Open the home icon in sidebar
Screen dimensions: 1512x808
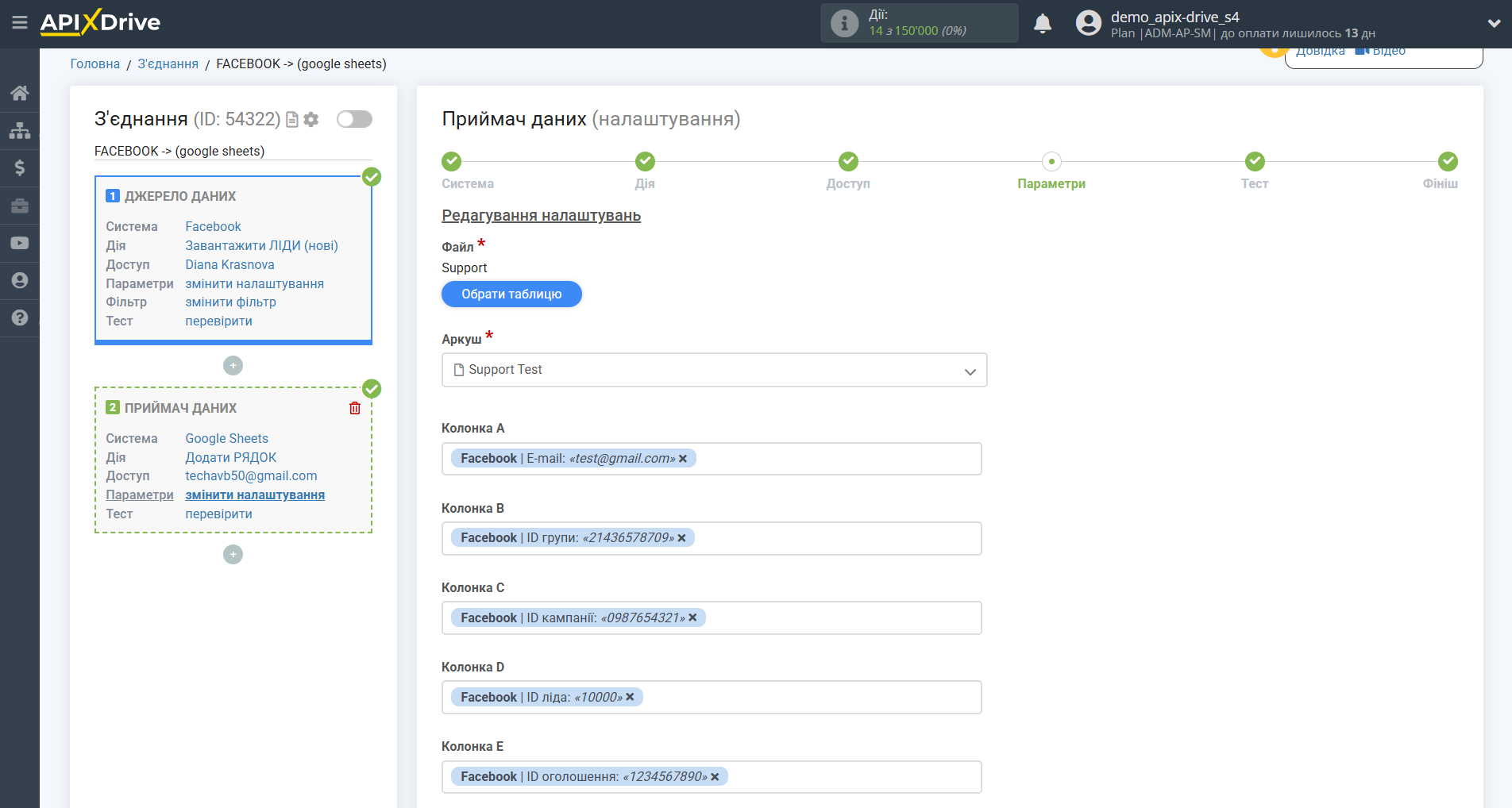20,93
